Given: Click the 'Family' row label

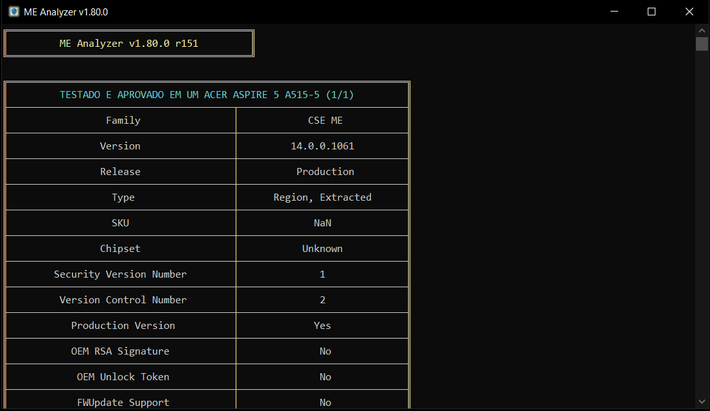Looking at the screenshot, I should 123,120.
